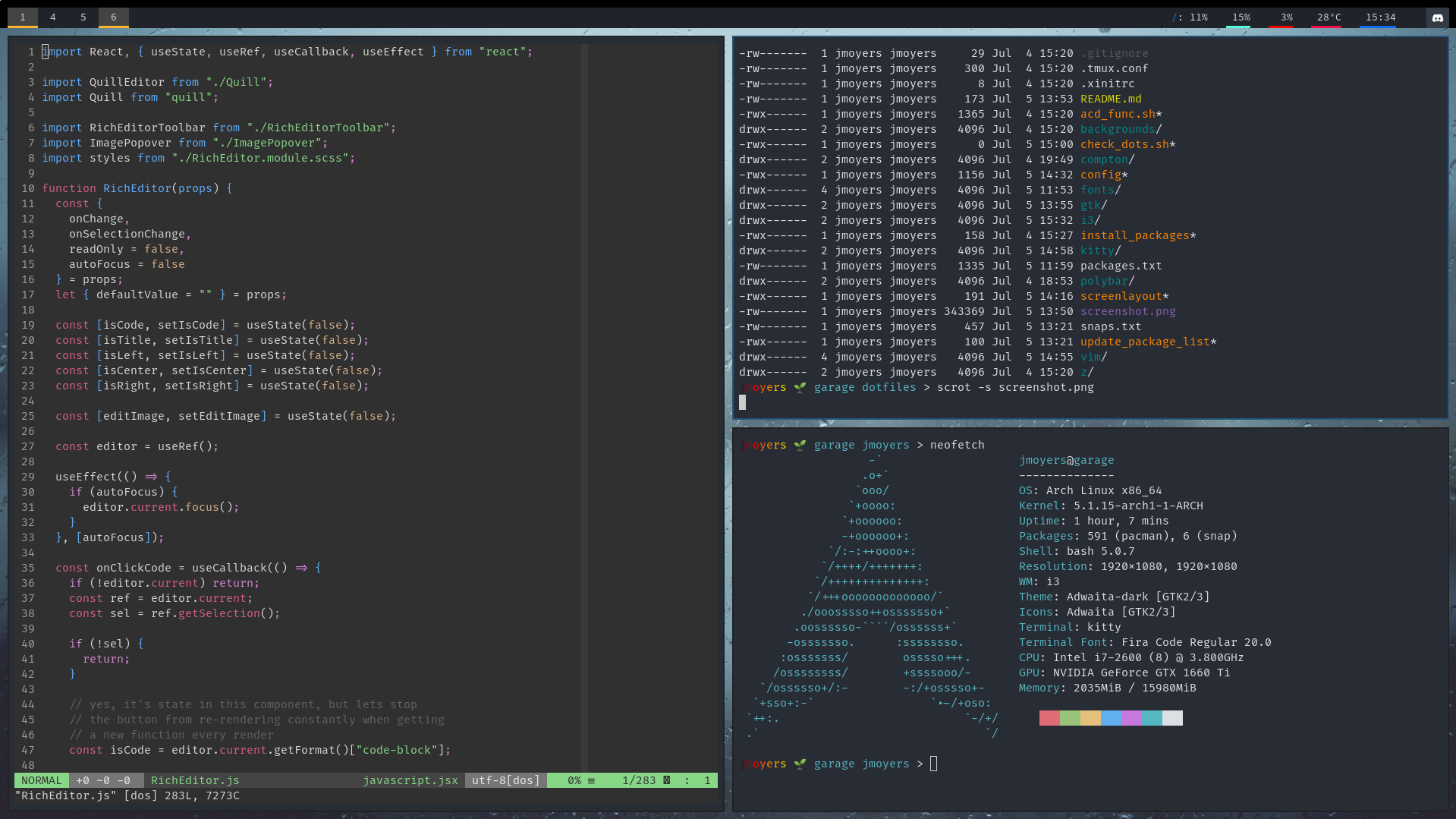
Task: Click the sprout icon in the scrot prompt
Action: click(800, 388)
